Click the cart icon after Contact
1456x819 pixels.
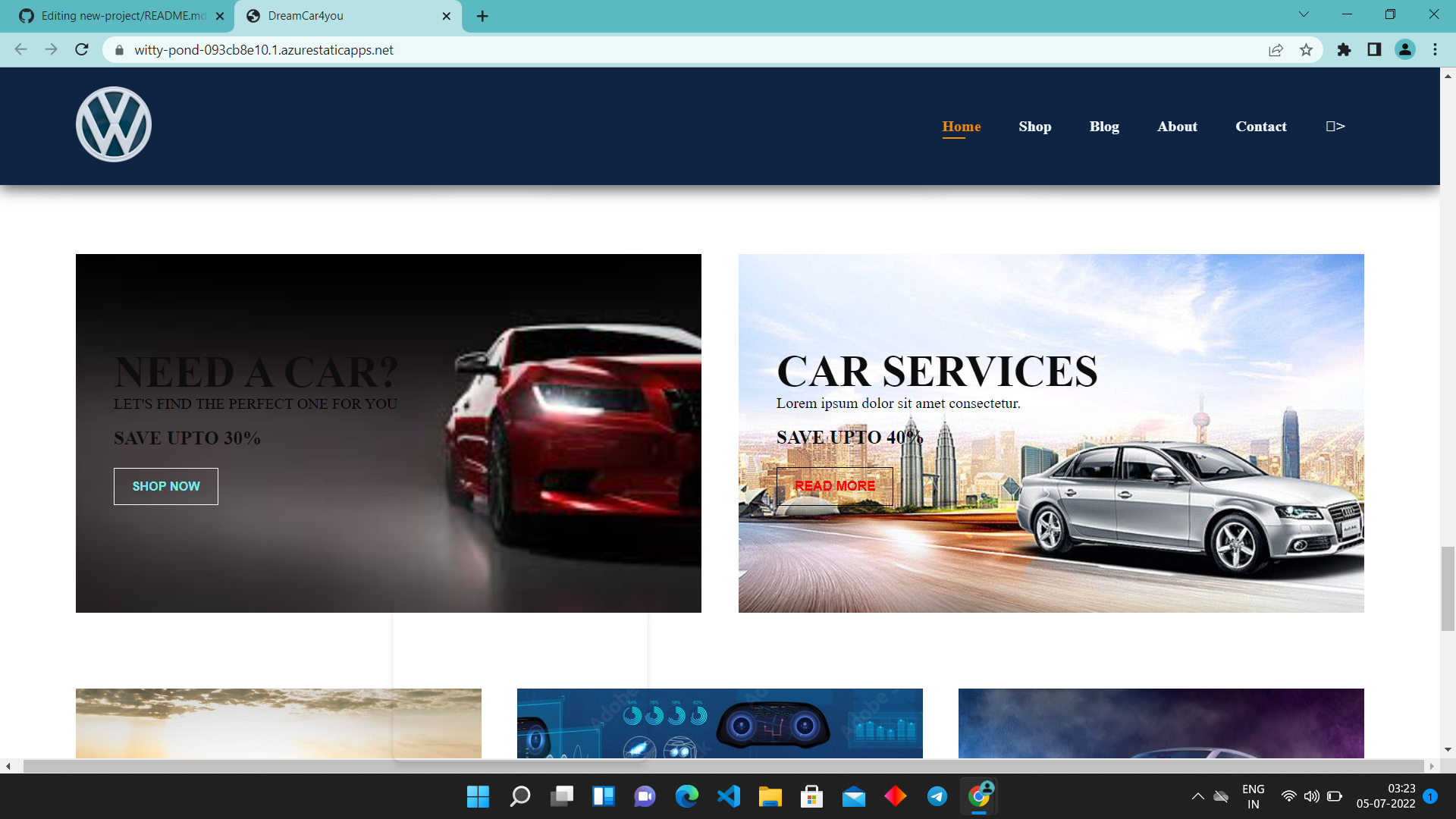click(x=1335, y=126)
